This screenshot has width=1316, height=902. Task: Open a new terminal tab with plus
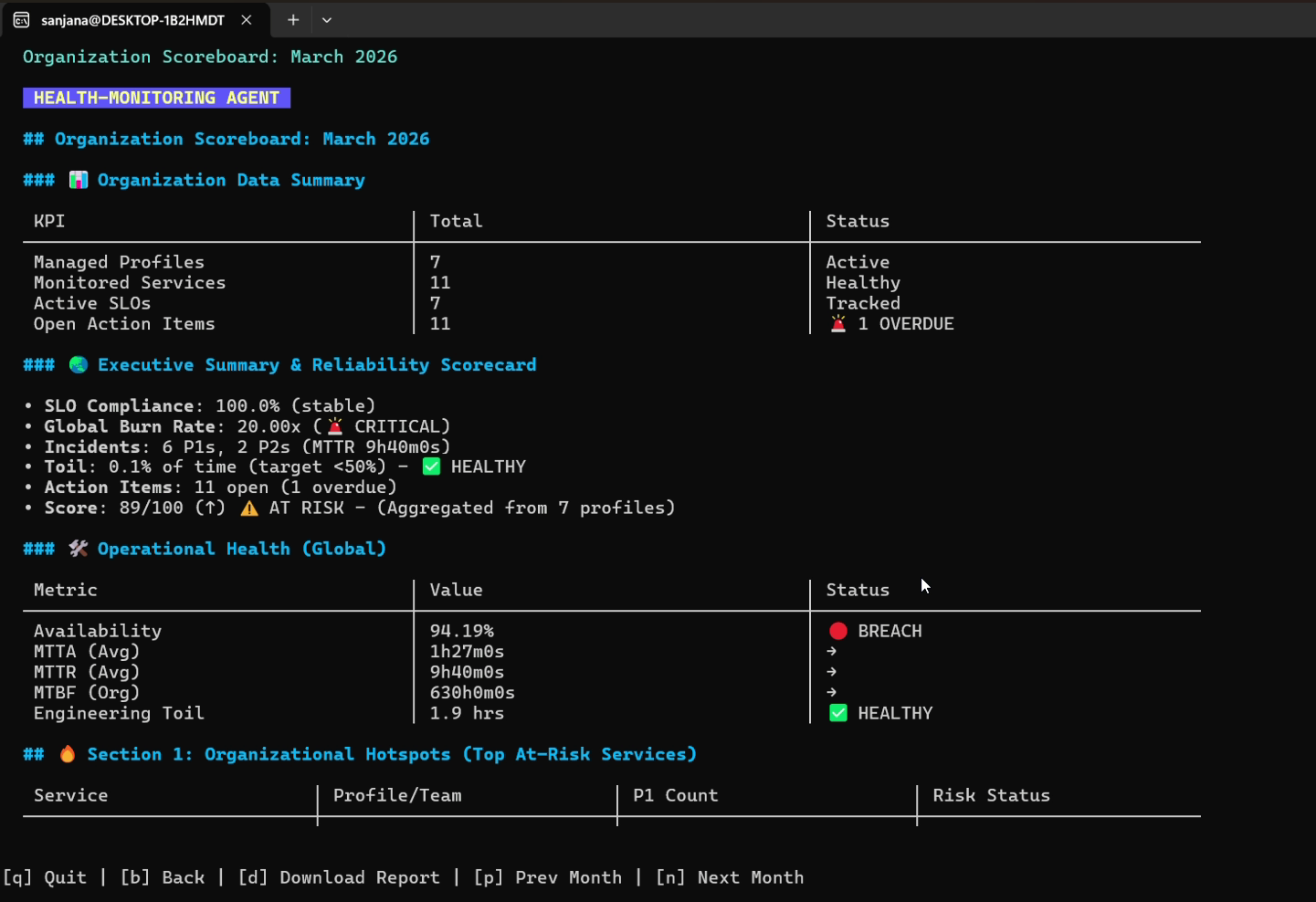pos(293,19)
